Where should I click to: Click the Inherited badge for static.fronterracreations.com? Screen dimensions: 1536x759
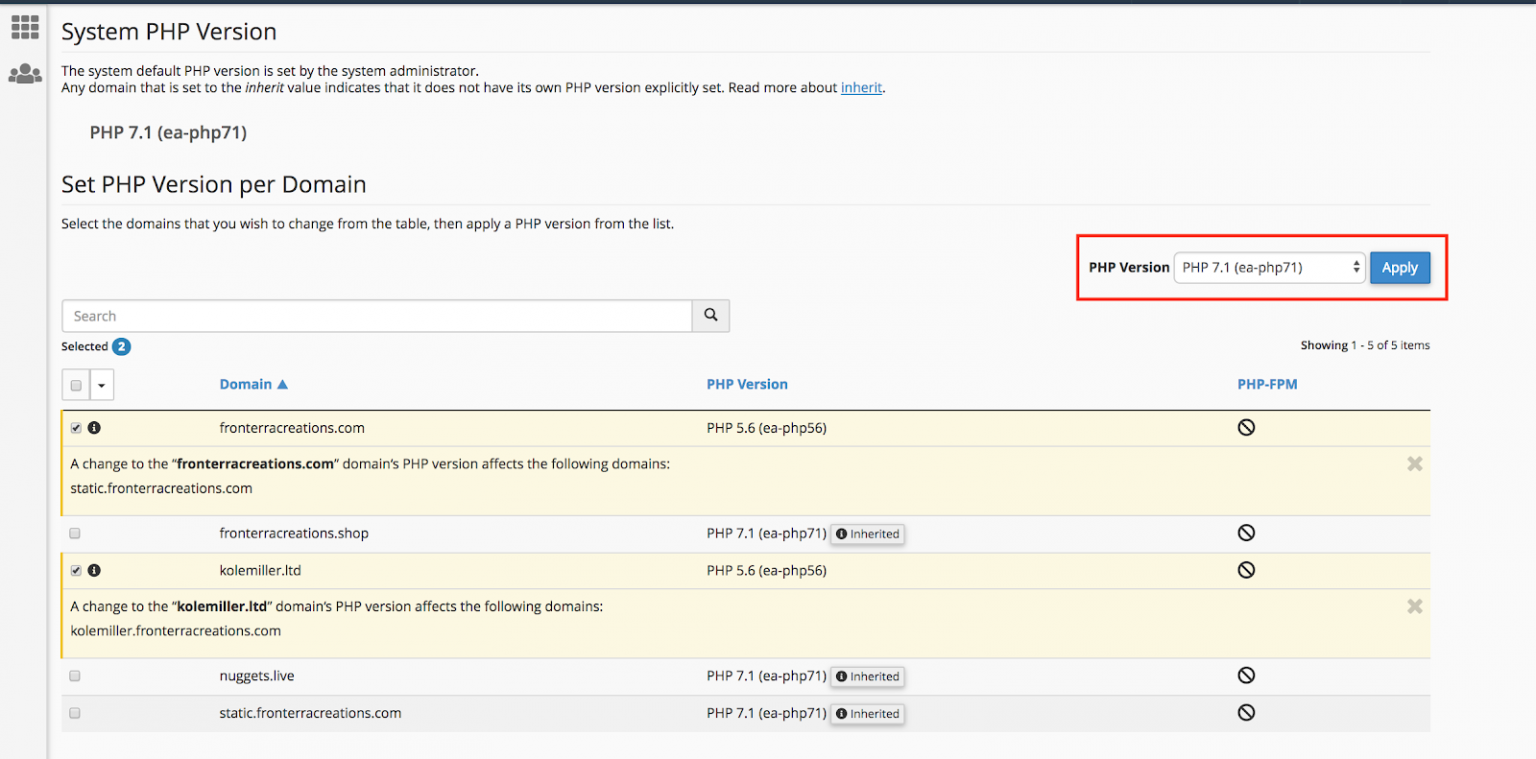pos(867,713)
